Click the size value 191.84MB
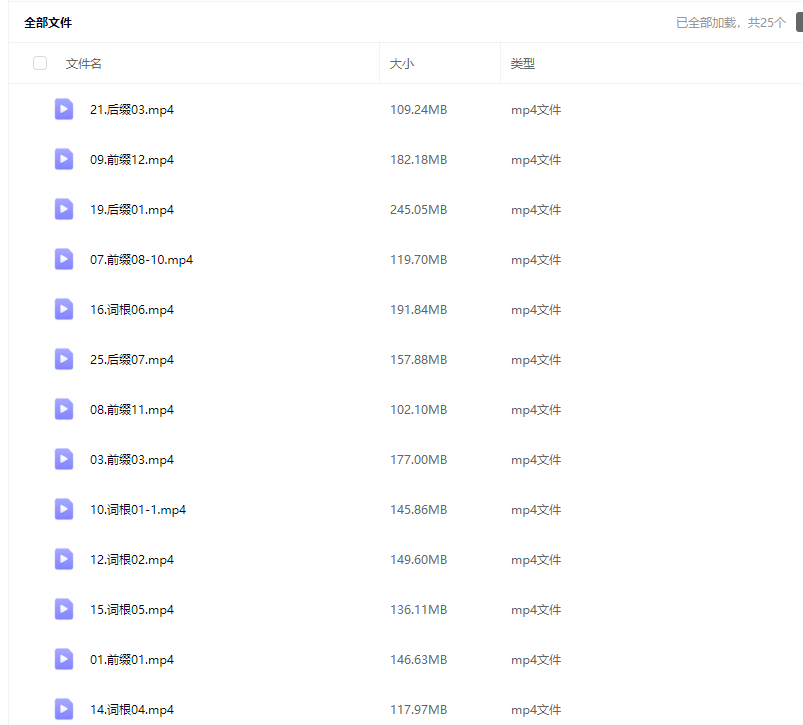Image resolution: width=803 pixels, height=725 pixels. pos(418,310)
